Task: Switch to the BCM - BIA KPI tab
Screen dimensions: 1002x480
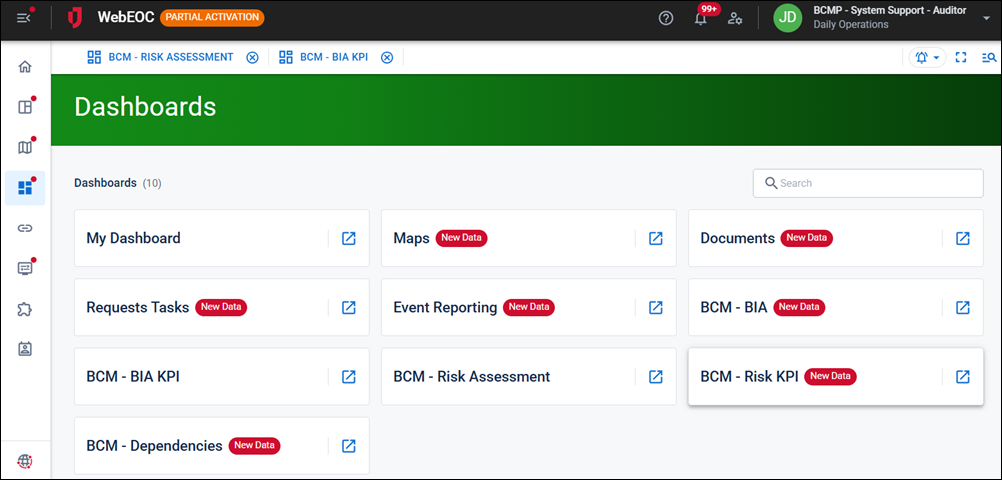Action: (x=334, y=57)
